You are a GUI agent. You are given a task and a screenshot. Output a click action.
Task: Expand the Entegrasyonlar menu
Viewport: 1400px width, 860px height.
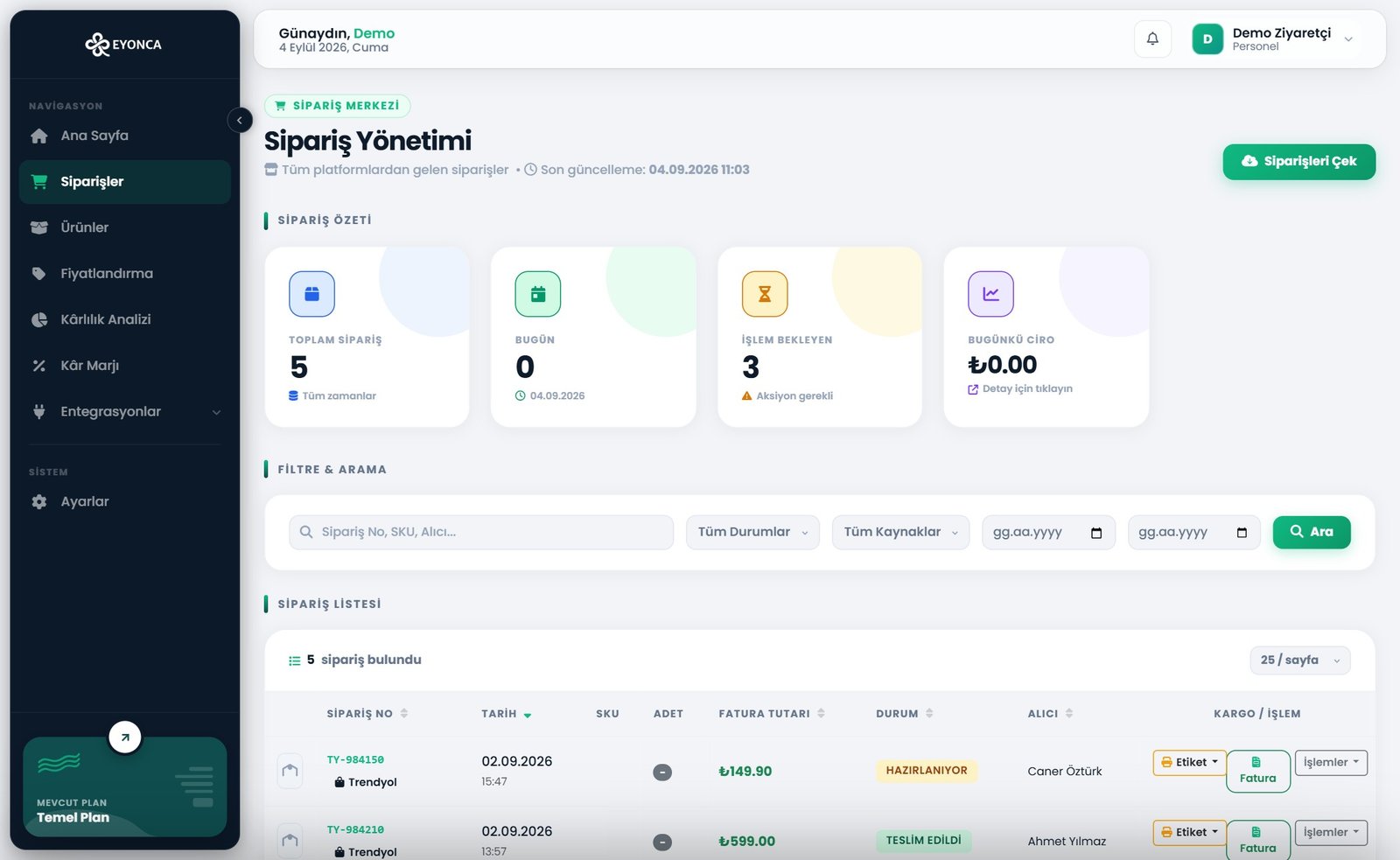click(x=125, y=411)
